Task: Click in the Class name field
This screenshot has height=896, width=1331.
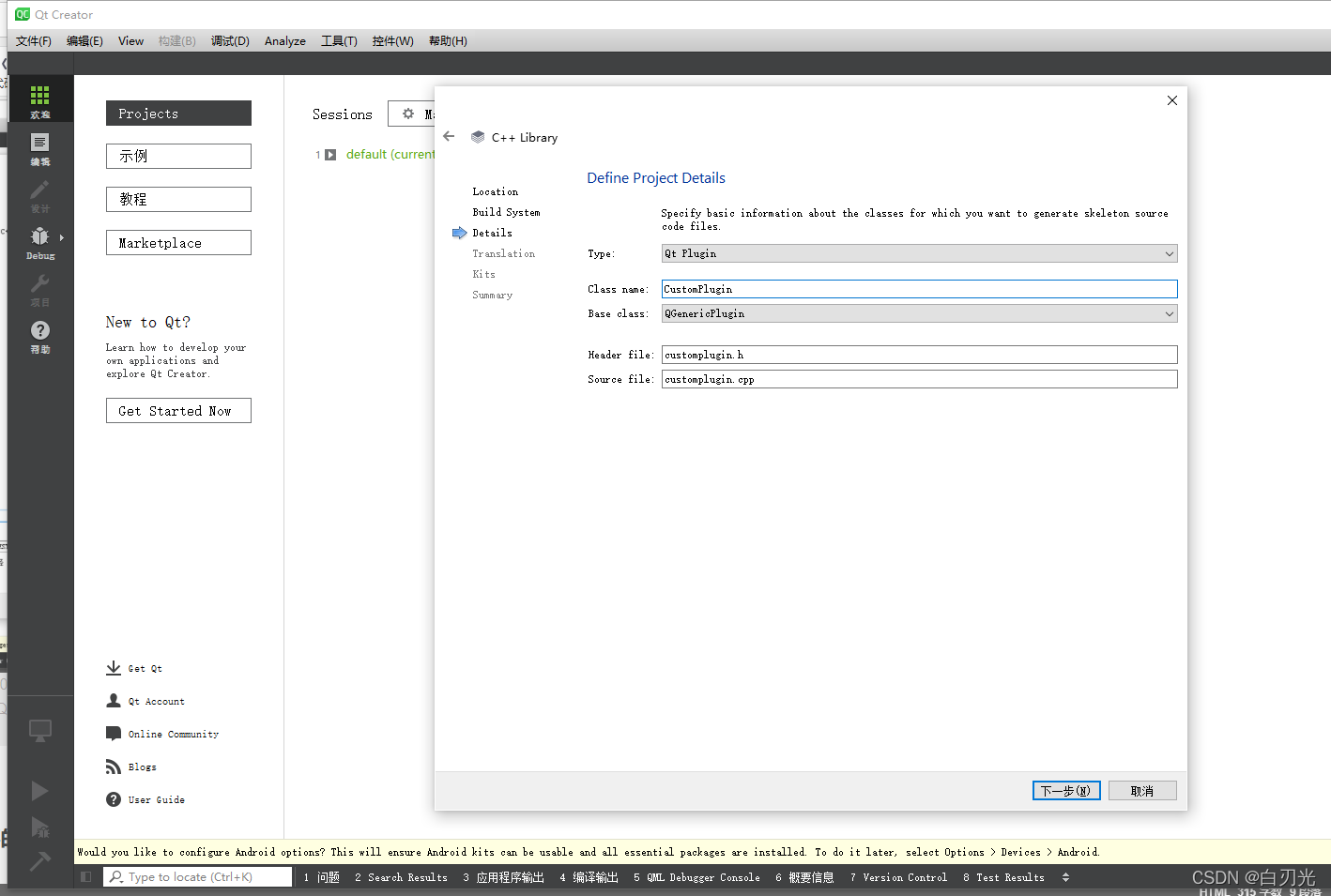Action: [x=919, y=289]
